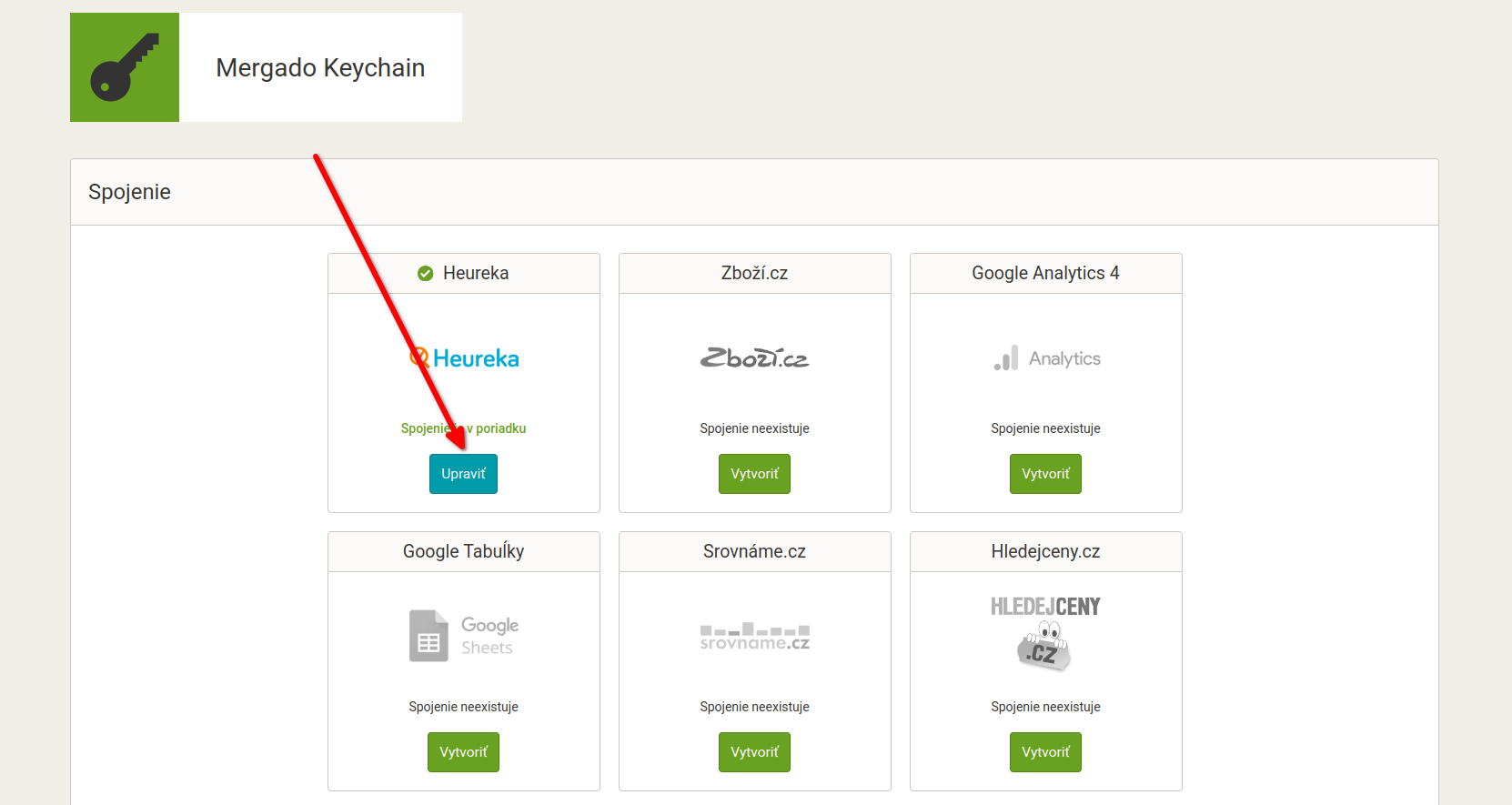Screen dimensions: 1512x805
Task: Click the Zboží.cz card header title
Action: pos(754,273)
